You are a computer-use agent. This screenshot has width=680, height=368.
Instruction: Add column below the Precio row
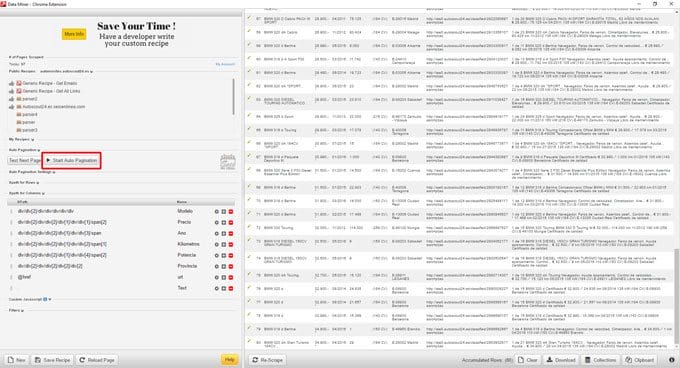224,222
